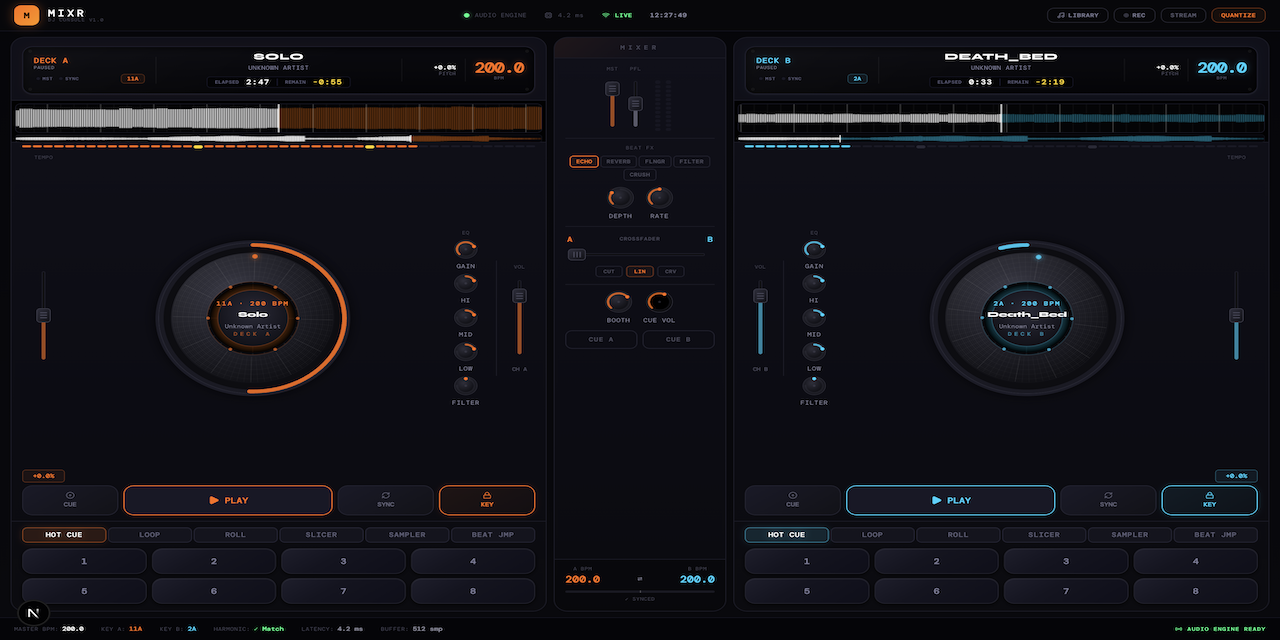Enable headphone CUE B in mixer
The image size is (1280, 640).
tap(679, 339)
